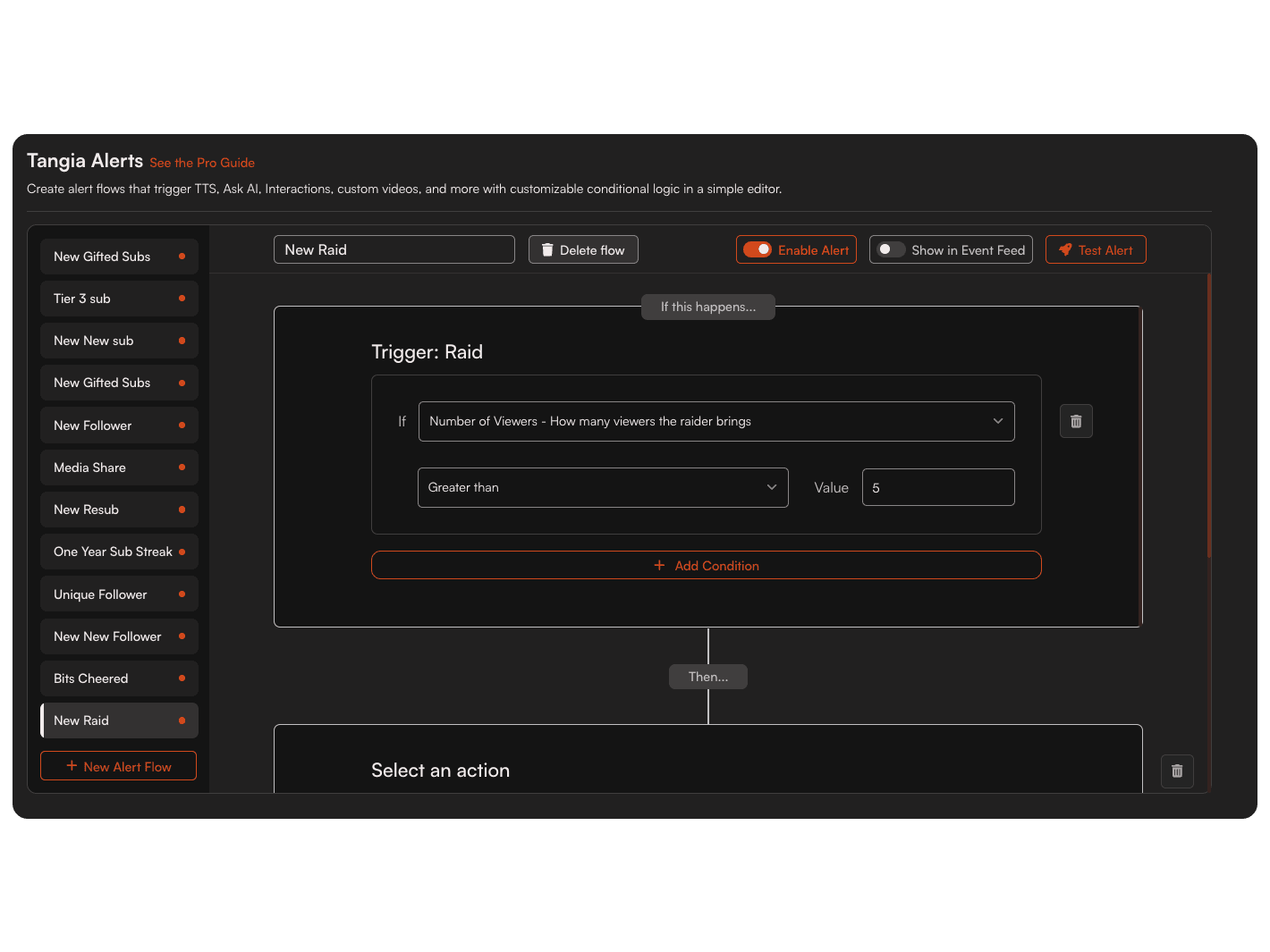Click the New Raid flow name field
This screenshot has width=1270, height=952.
394,250
